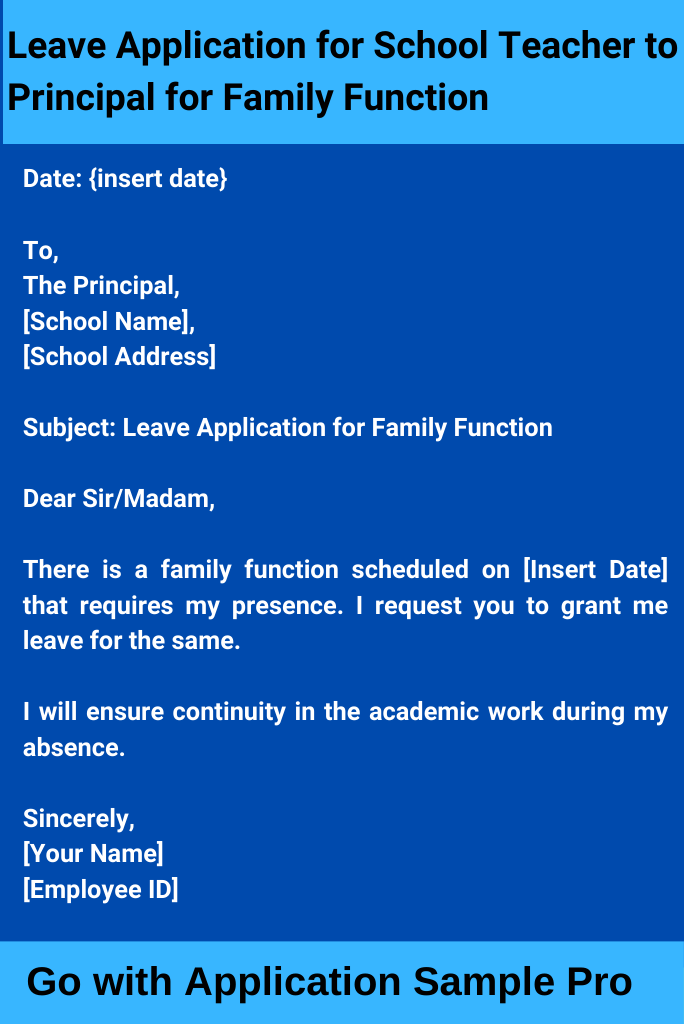Click 'The Principal,' address line
The height and width of the screenshot is (1024, 684).
point(101,286)
